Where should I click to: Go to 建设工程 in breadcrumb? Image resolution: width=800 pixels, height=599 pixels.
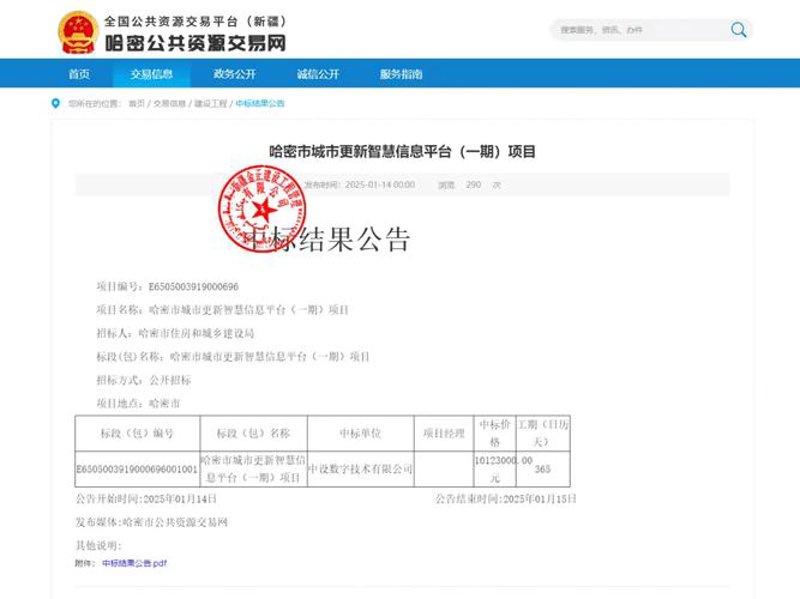point(211,104)
